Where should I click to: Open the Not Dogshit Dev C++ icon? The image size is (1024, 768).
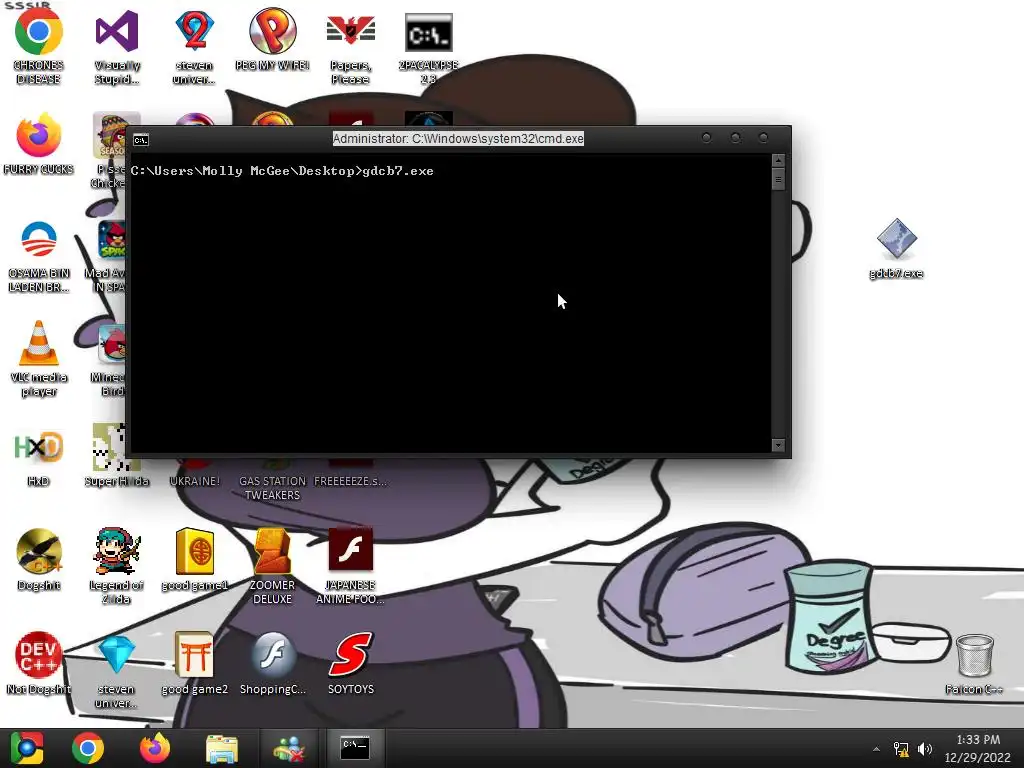[39, 663]
